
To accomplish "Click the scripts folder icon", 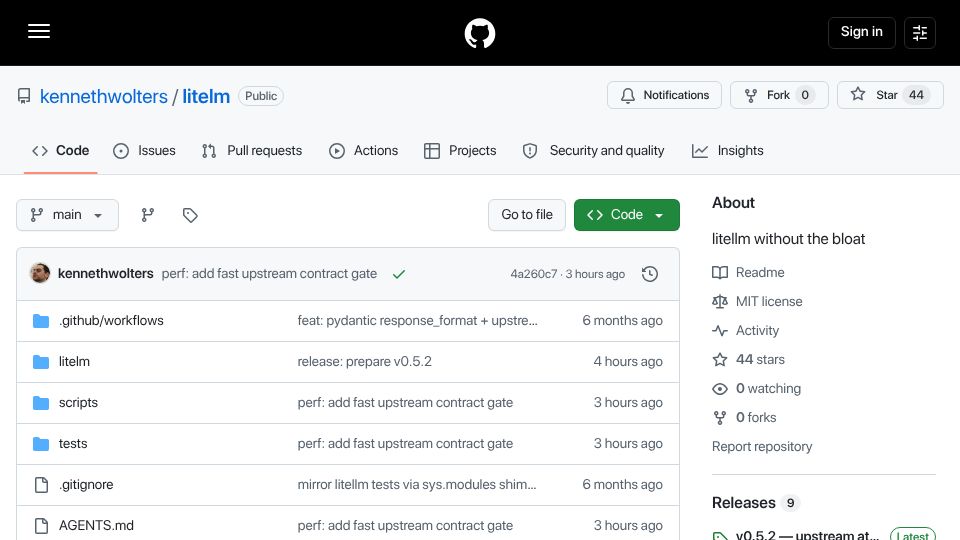I will coord(41,403).
